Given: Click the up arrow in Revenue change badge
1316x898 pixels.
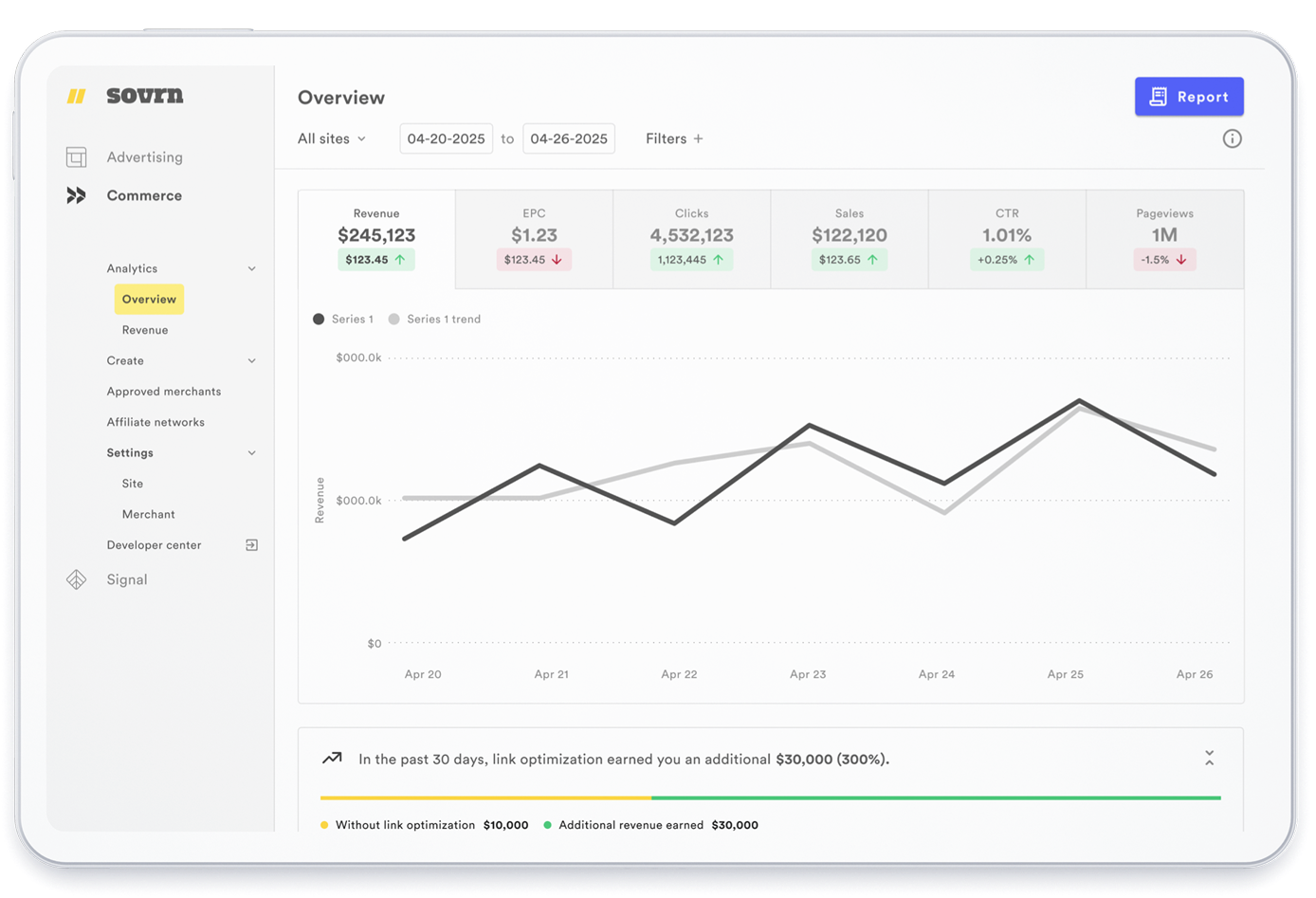Looking at the screenshot, I should pos(400,259).
